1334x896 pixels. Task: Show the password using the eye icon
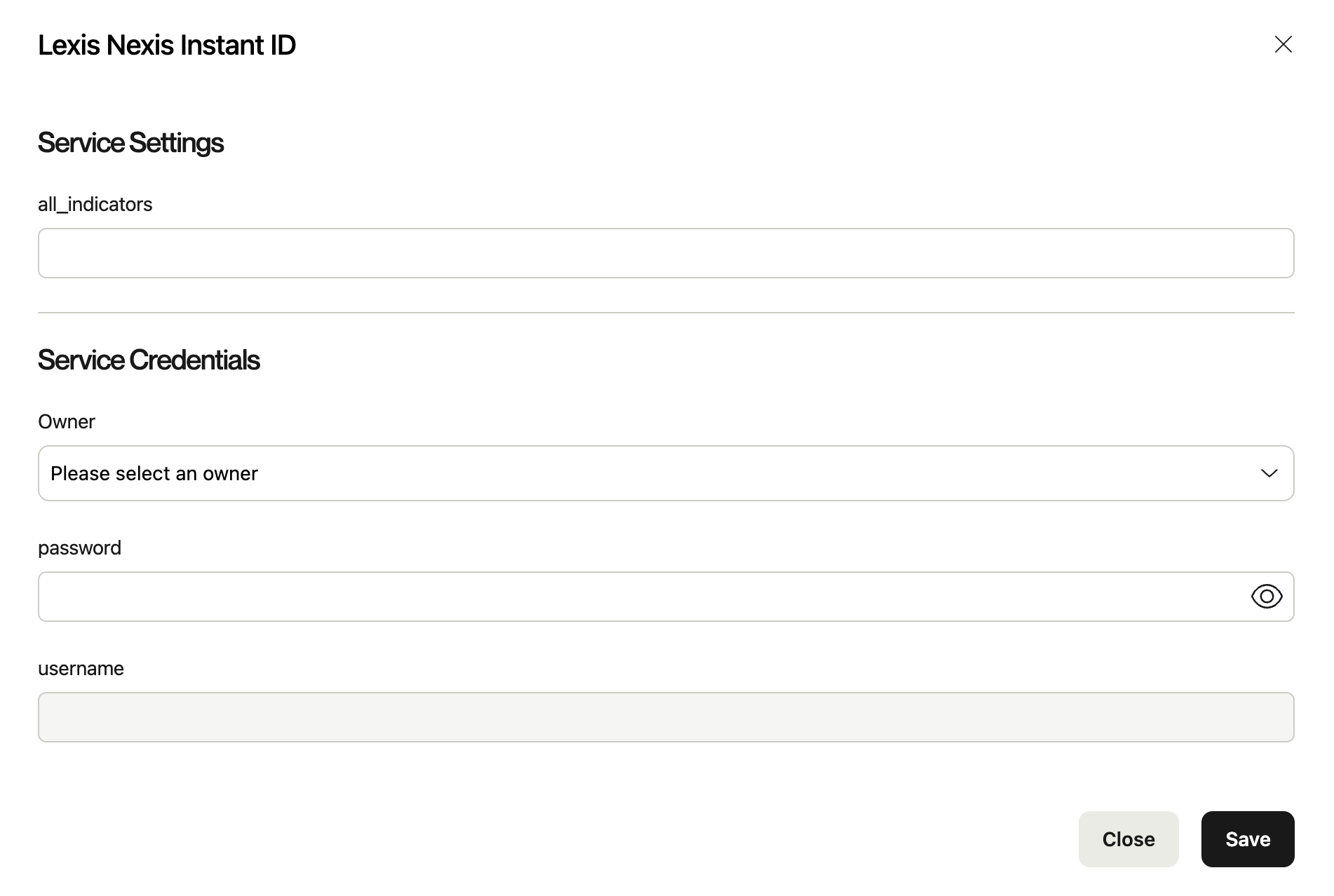(x=1266, y=597)
